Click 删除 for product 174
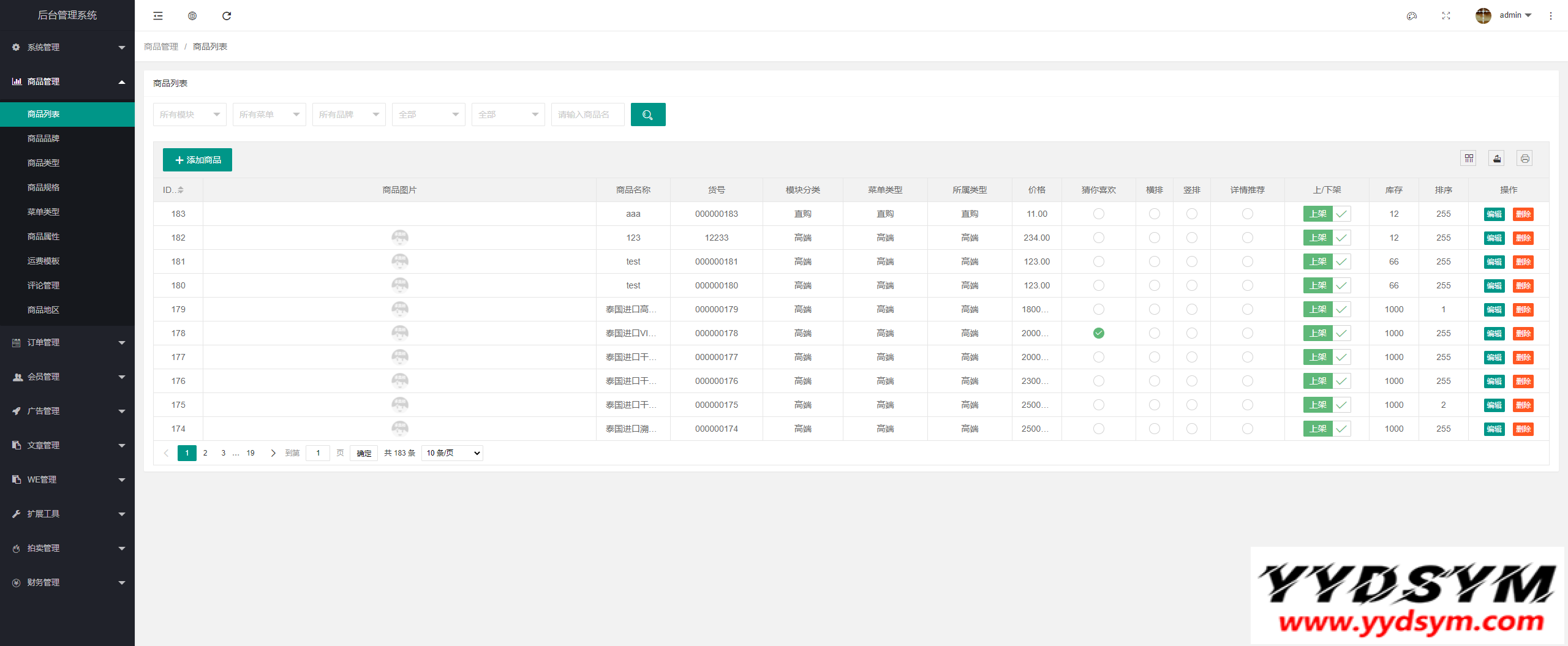Viewport: 1568px width, 646px height. point(1523,429)
